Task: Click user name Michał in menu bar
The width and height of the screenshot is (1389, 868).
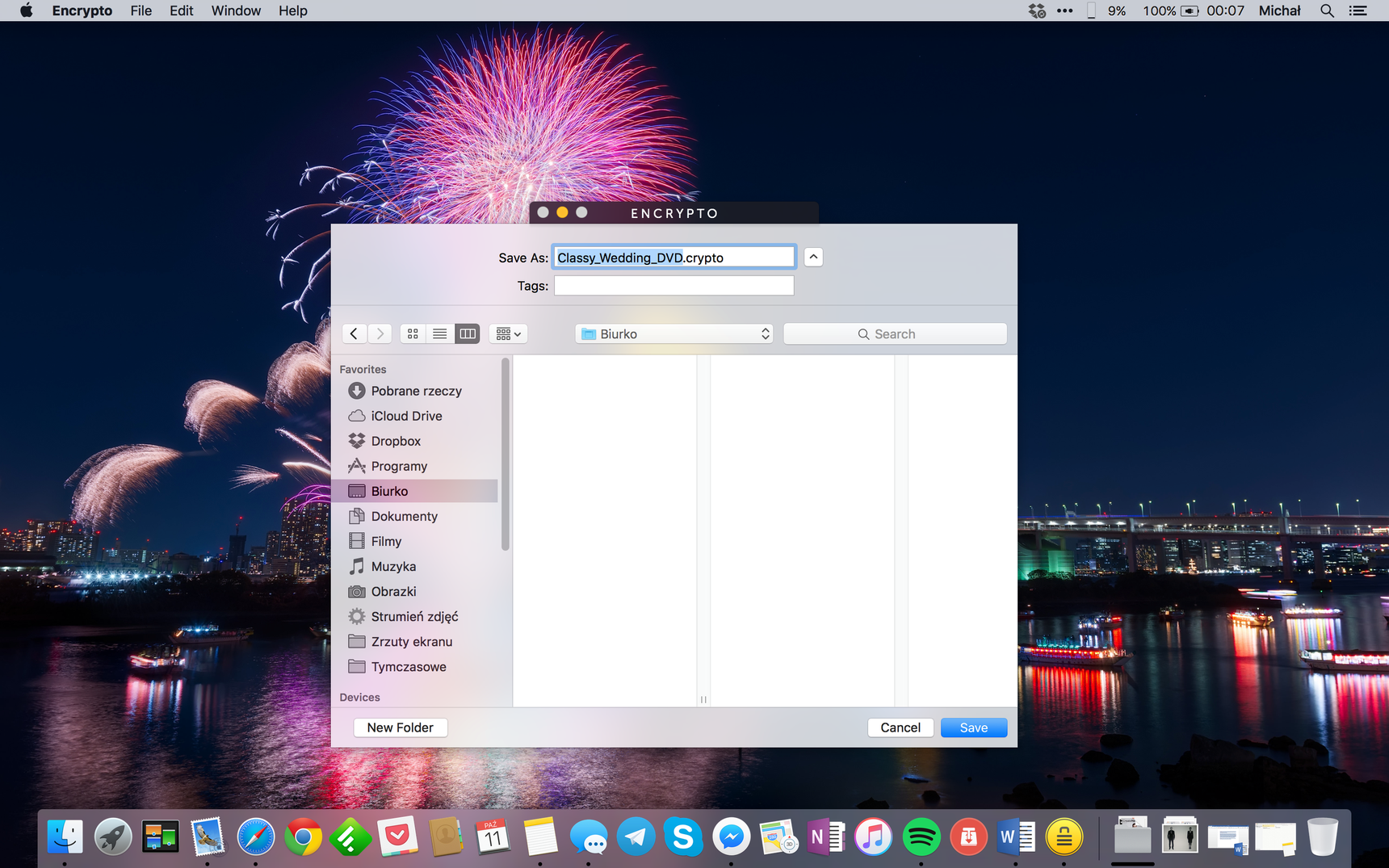Action: (1280, 10)
